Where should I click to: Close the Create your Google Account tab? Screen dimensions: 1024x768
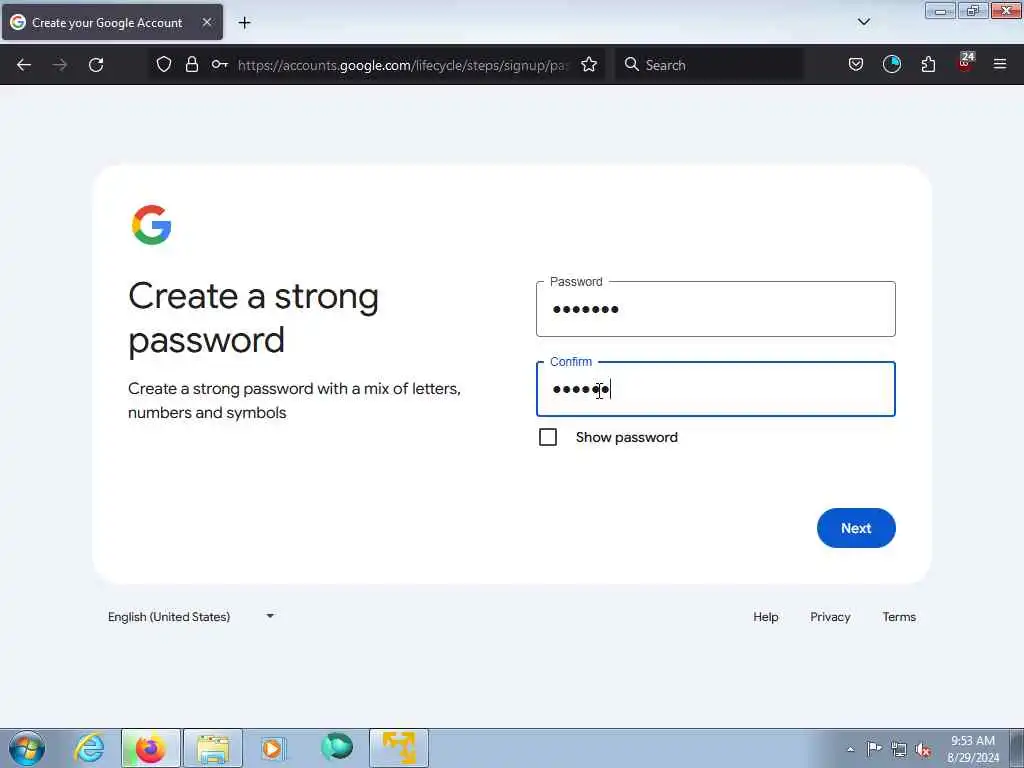207,22
